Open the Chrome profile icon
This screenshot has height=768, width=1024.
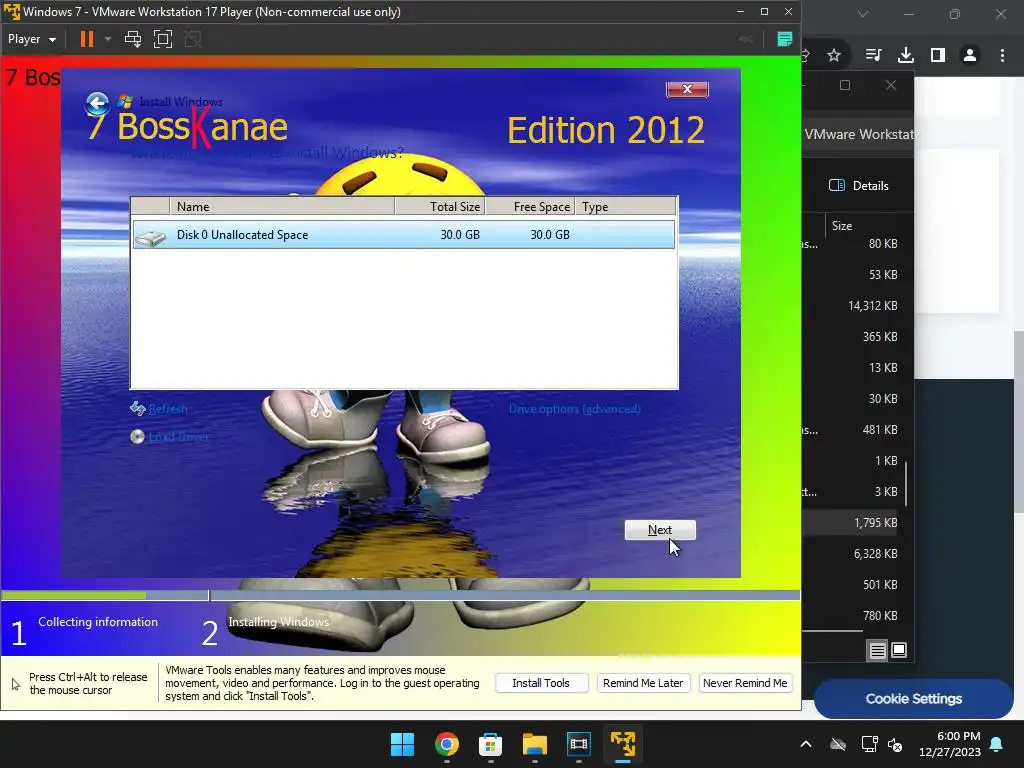pyautogui.click(x=970, y=56)
